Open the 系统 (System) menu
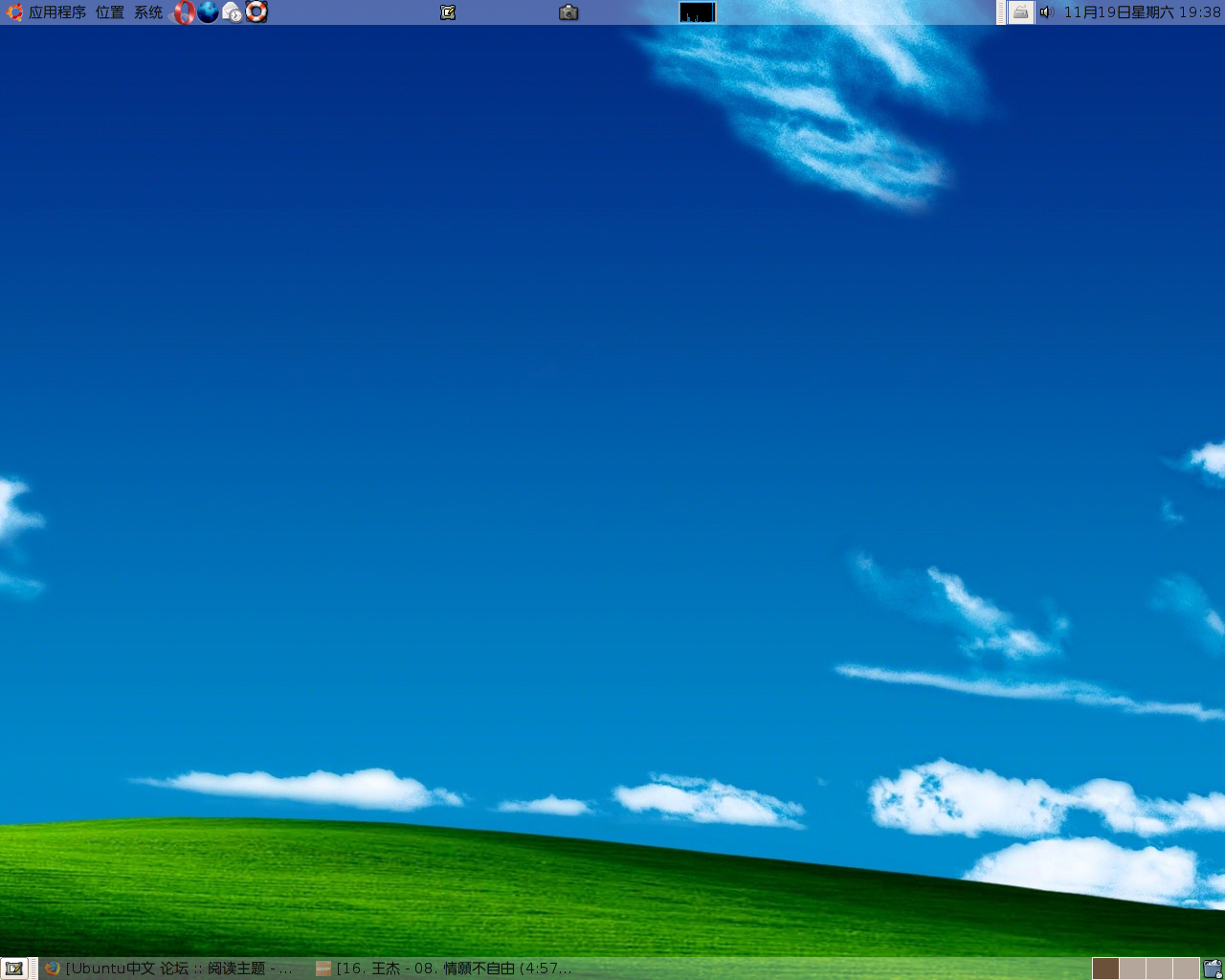 click(x=148, y=12)
